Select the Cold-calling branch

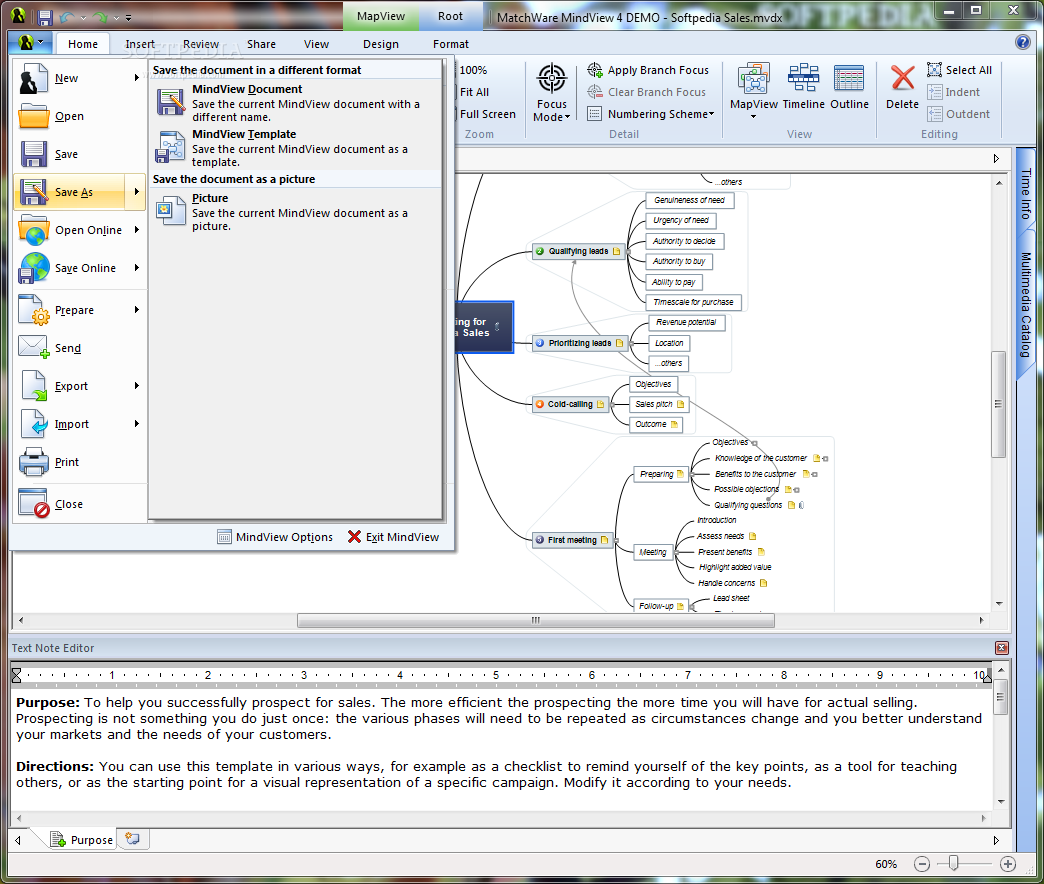click(x=571, y=404)
